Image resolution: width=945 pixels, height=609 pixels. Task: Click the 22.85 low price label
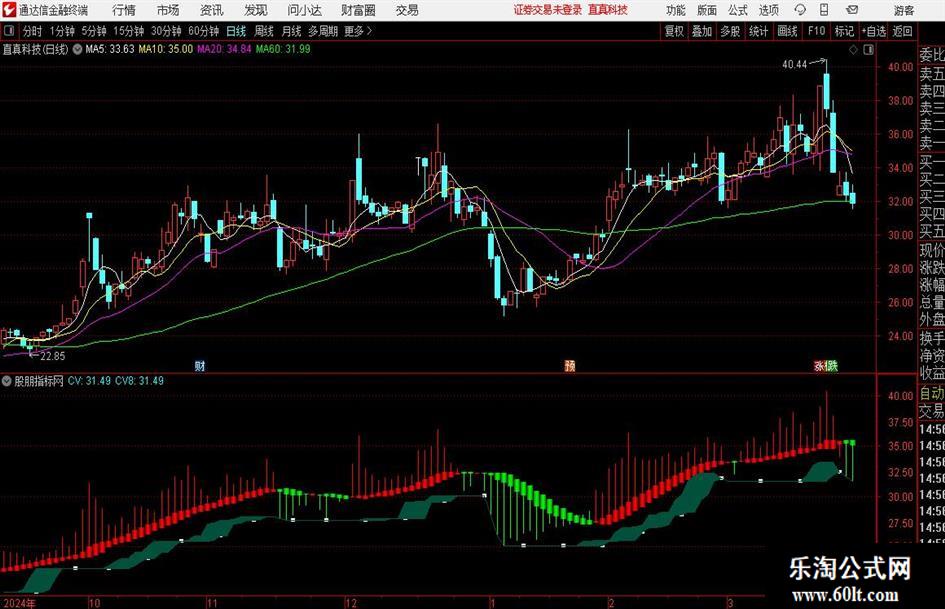(x=52, y=356)
